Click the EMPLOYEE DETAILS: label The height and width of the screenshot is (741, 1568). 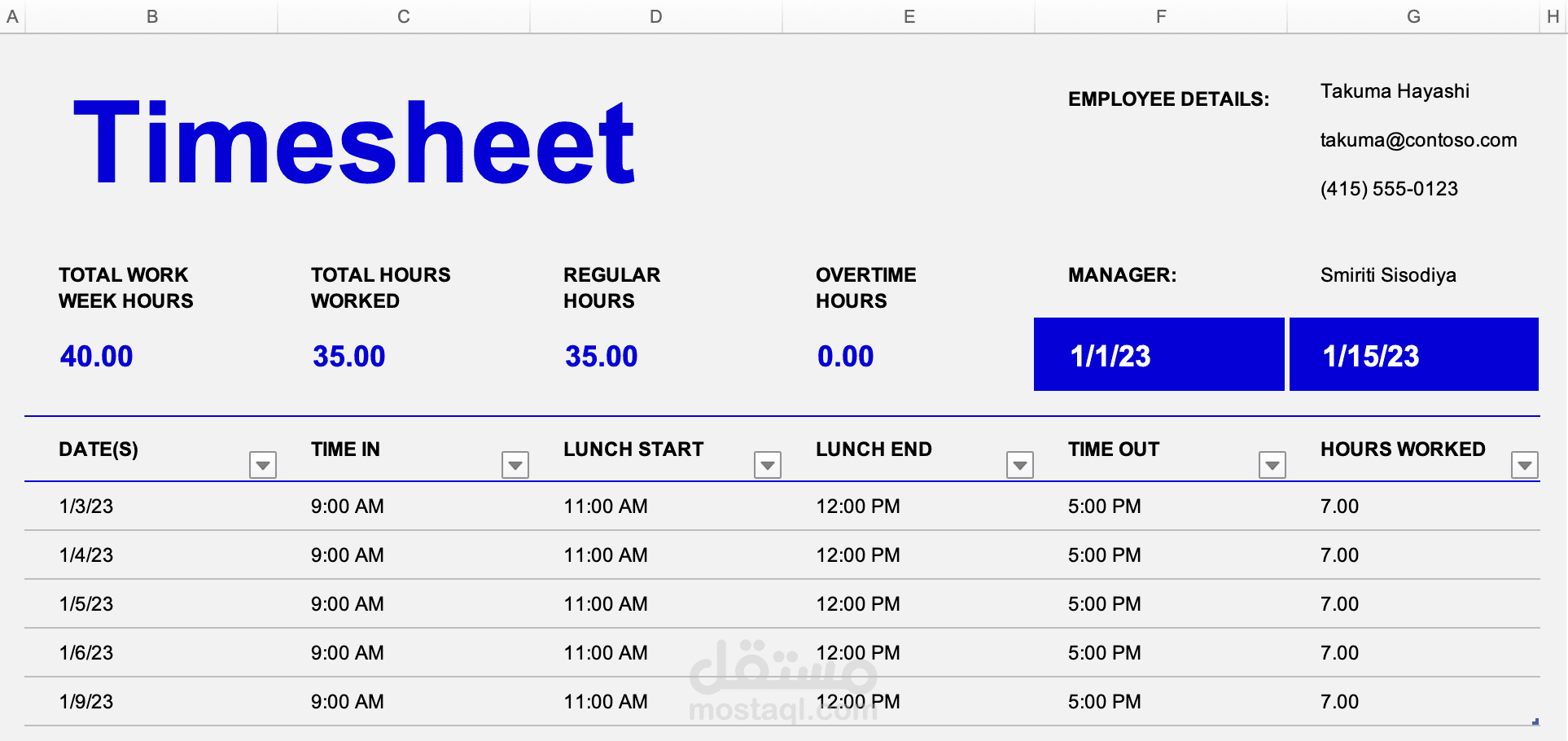click(x=1168, y=99)
